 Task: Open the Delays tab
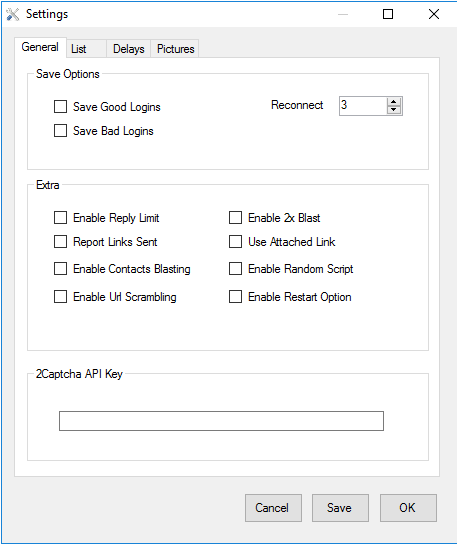(x=128, y=49)
